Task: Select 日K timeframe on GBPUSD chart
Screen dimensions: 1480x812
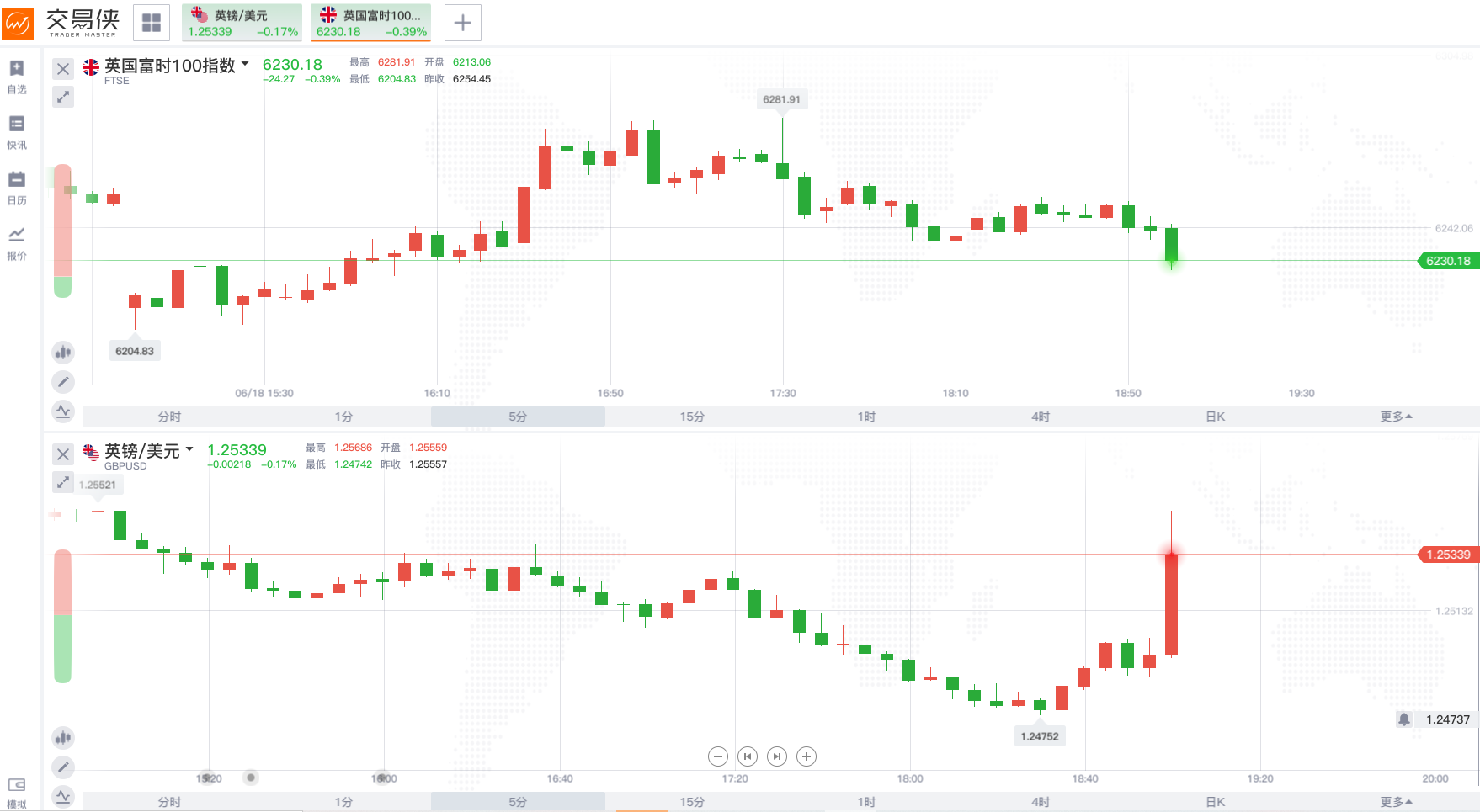Action: pyautogui.click(x=1215, y=802)
